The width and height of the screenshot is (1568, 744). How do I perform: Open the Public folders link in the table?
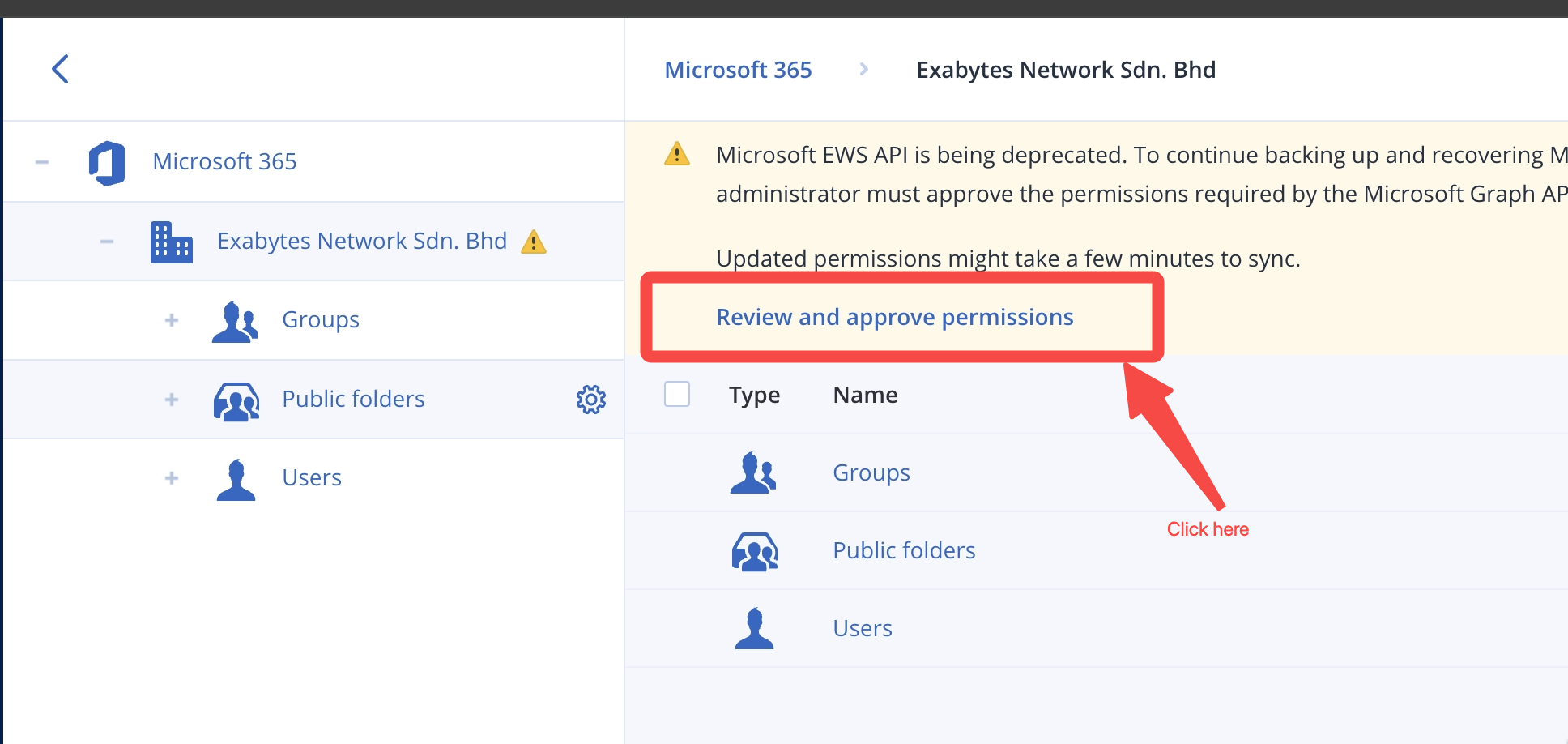point(904,550)
